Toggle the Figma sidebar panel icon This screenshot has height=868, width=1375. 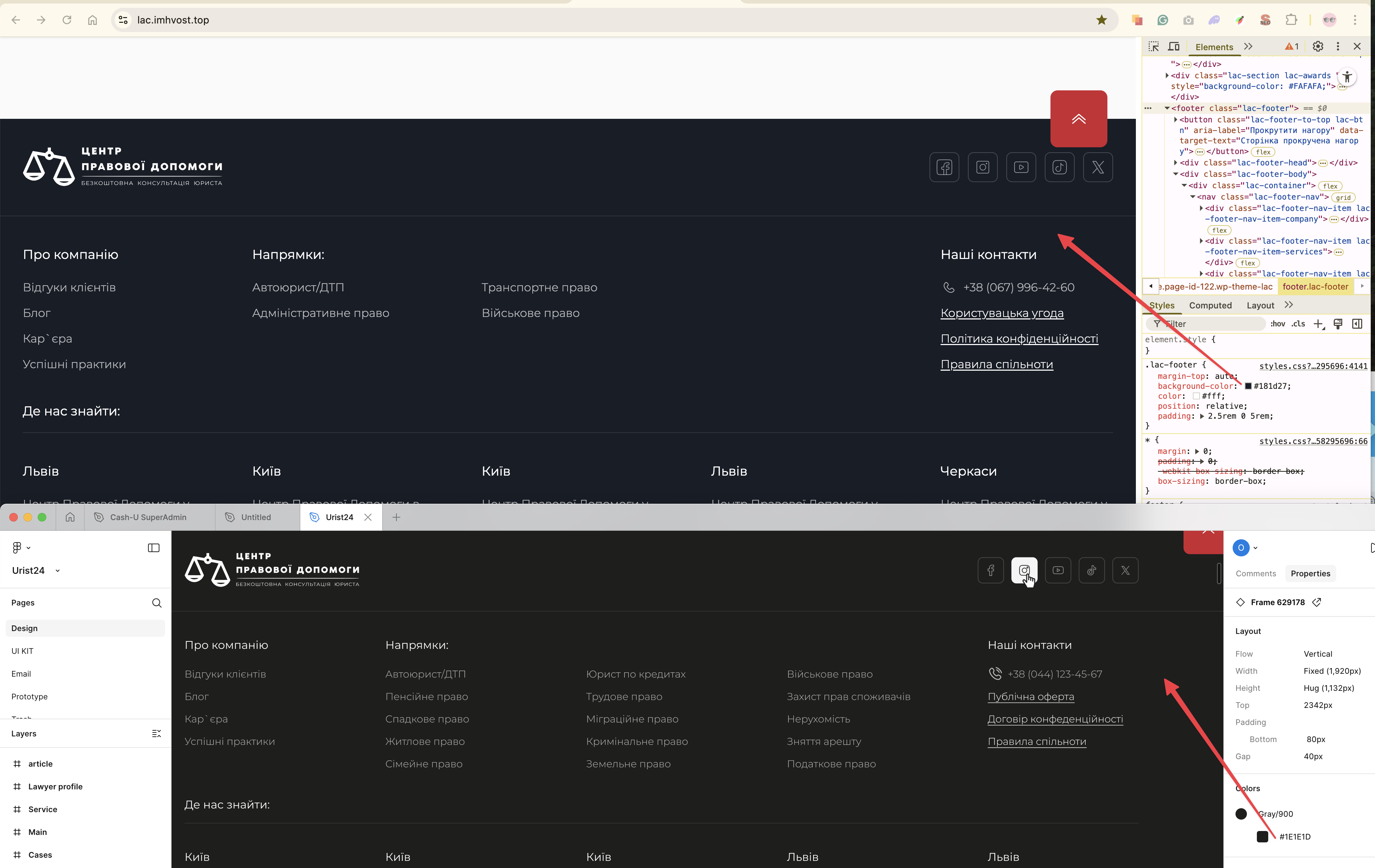(154, 548)
